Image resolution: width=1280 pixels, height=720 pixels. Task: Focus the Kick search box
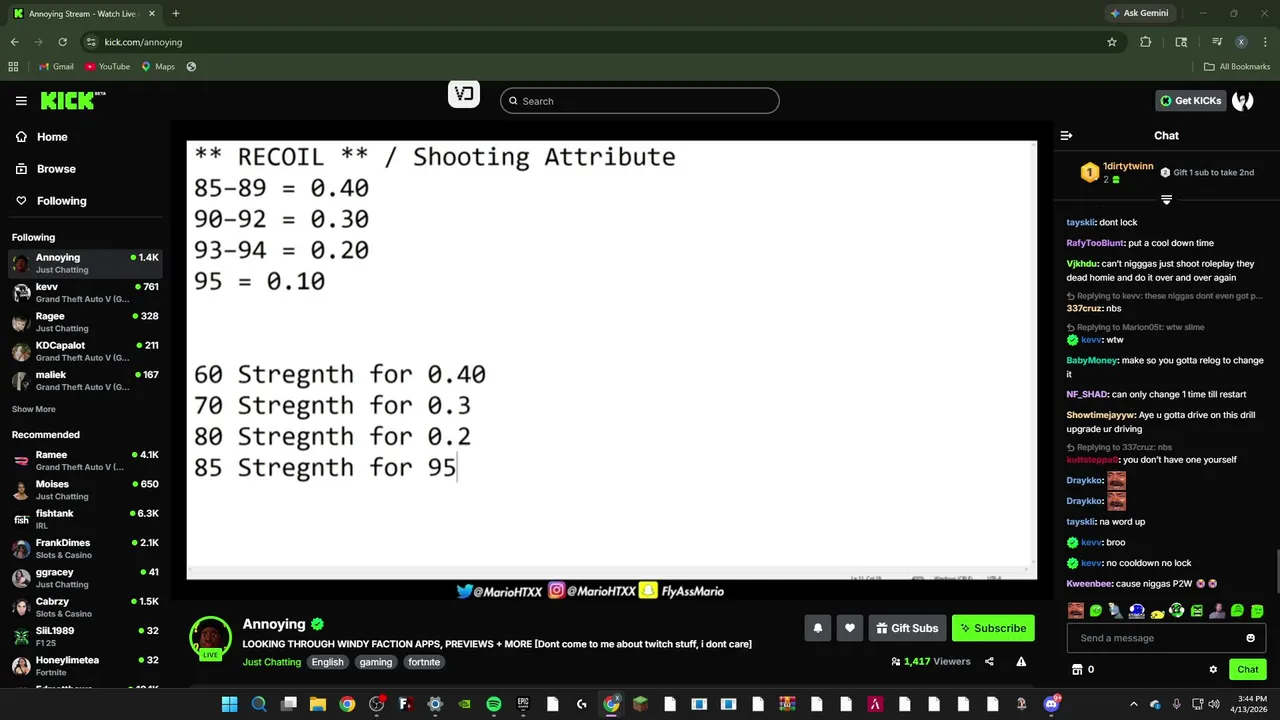pyautogui.click(x=640, y=101)
